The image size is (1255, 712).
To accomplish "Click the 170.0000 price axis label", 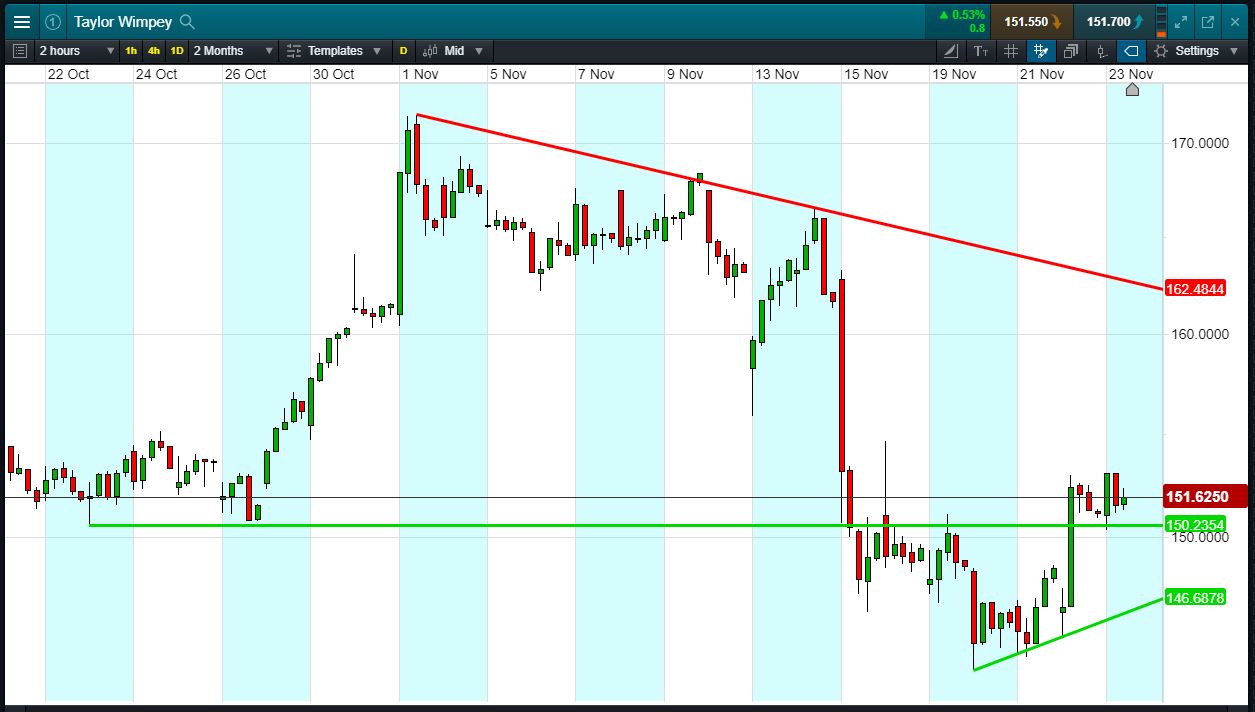I will point(1199,144).
